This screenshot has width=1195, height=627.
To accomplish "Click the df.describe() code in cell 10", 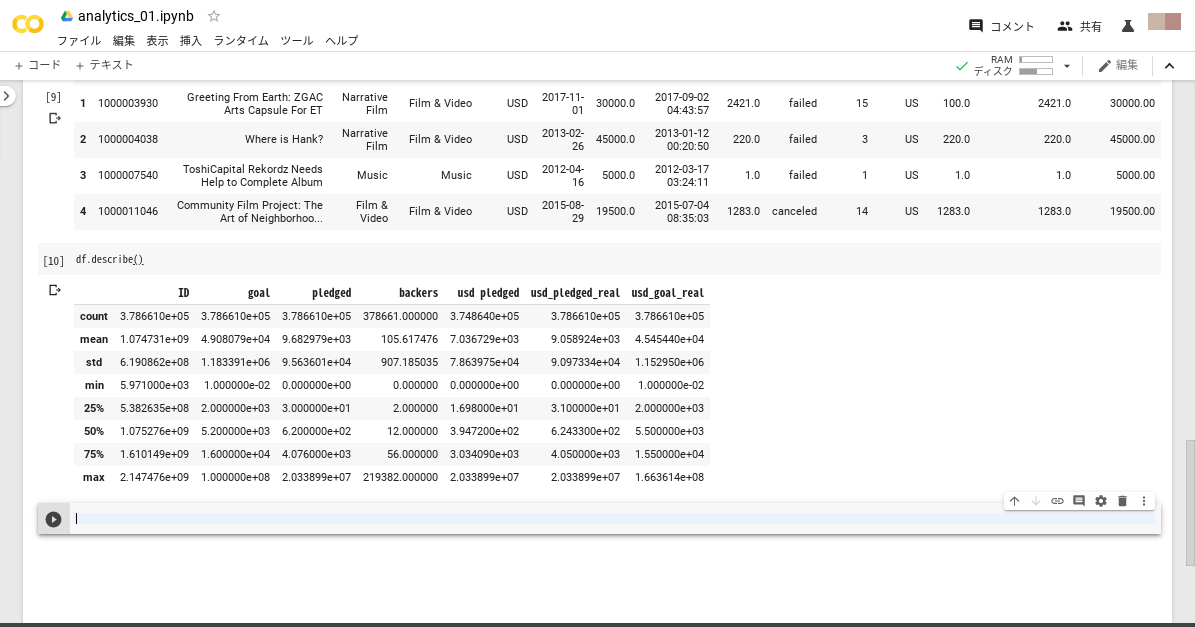I will [109, 259].
